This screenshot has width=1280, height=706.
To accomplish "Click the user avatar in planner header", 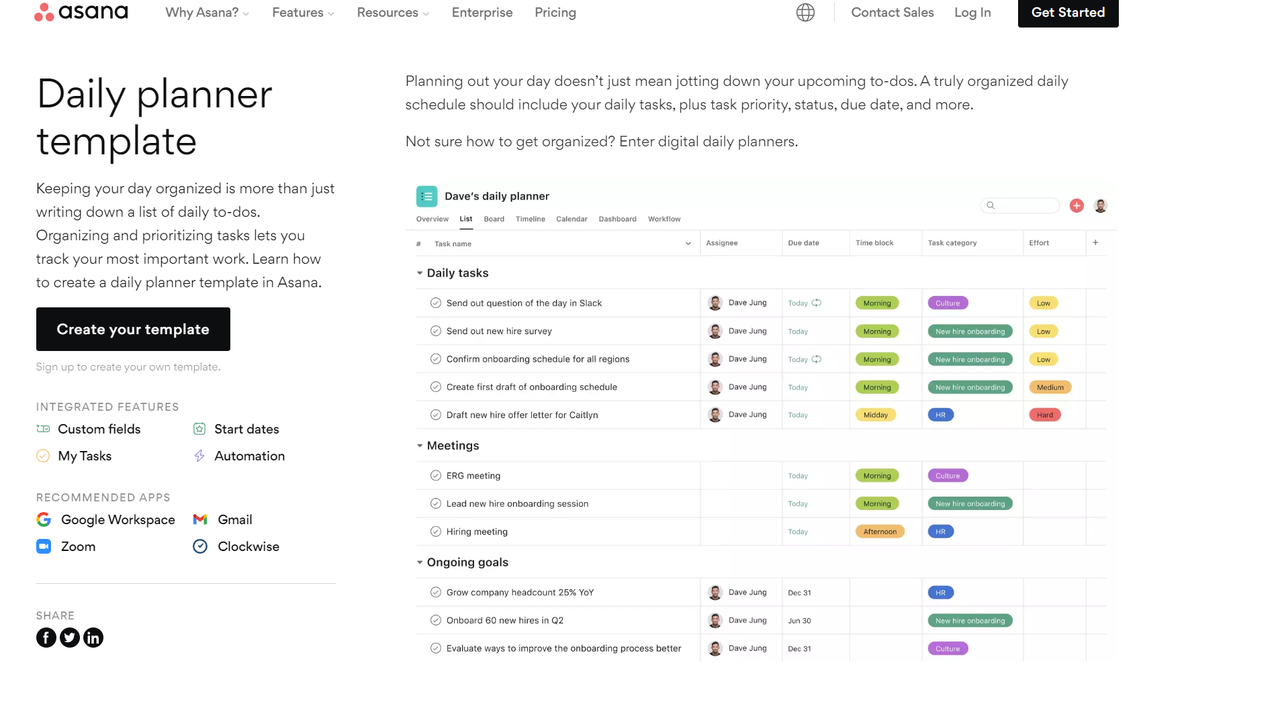I will (1100, 206).
